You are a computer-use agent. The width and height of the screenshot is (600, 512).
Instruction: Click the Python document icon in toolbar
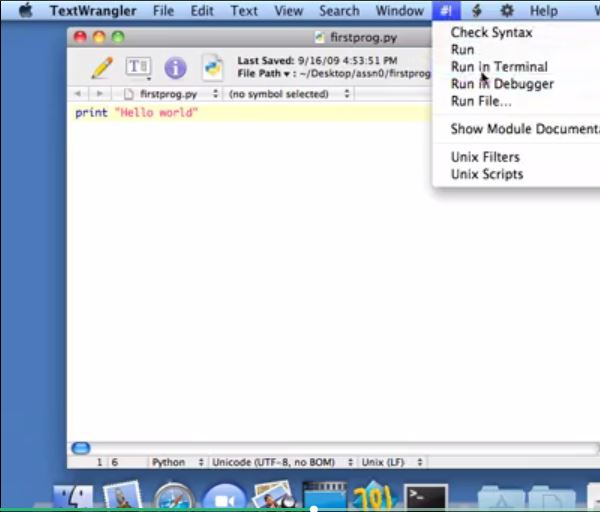213,67
